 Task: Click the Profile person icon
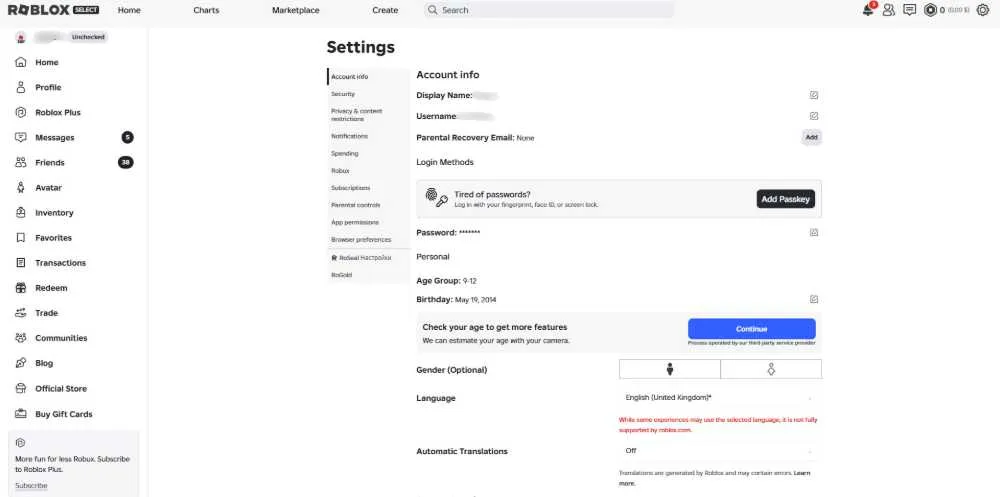[21, 87]
